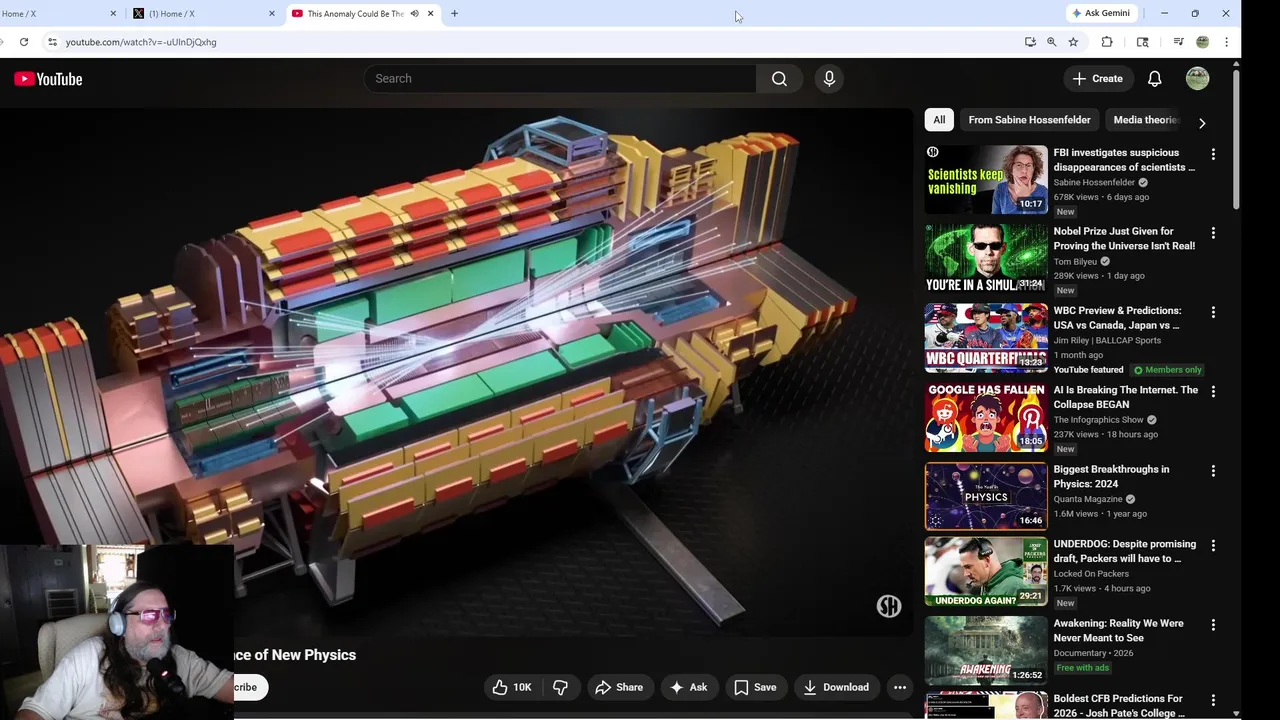Open options for FBI investigates video
This screenshot has height=720, width=1280.
pos(1213,154)
